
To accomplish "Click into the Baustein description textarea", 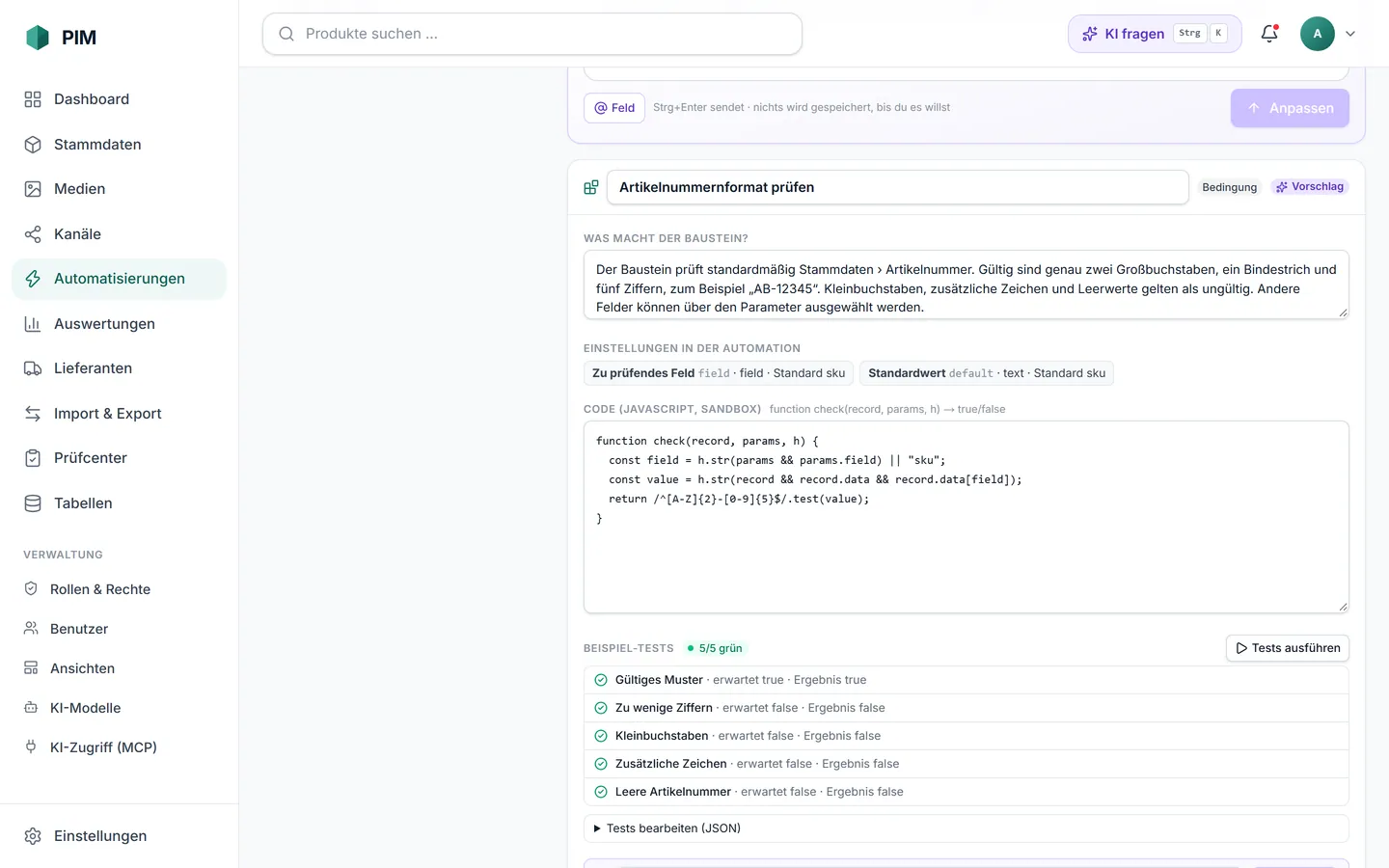I will coord(967,285).
